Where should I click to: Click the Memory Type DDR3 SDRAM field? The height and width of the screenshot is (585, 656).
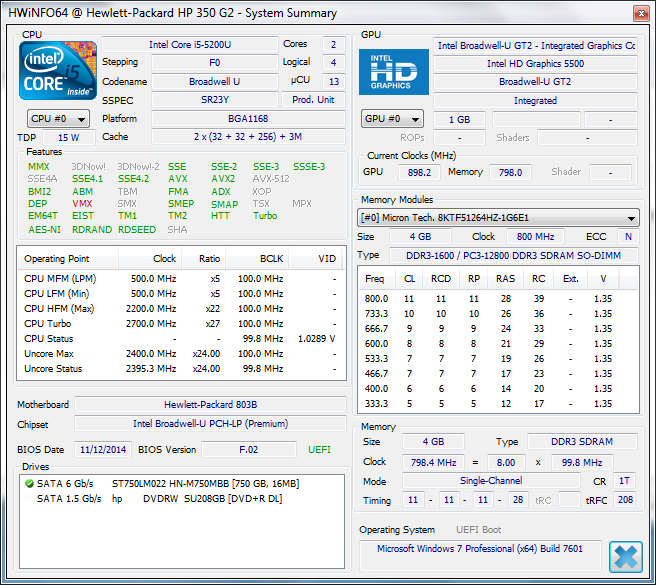point(582,441)
